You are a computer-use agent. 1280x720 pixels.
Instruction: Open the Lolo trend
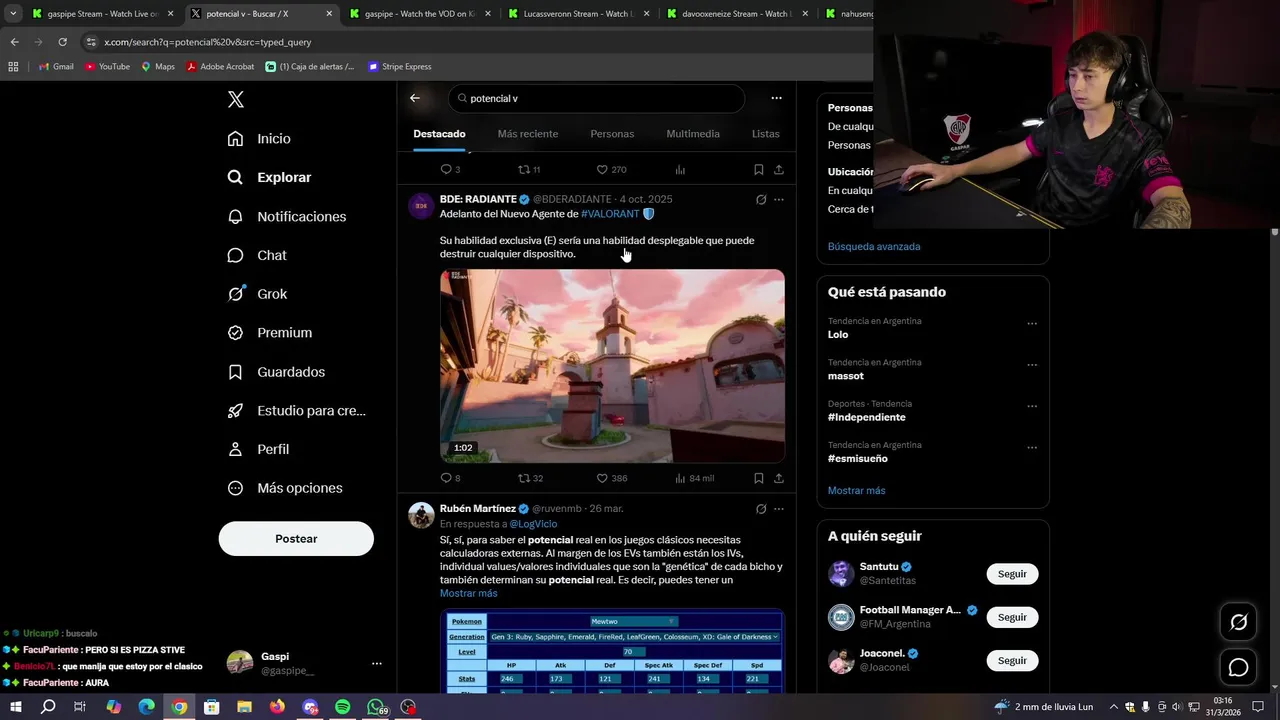point(838,334)
